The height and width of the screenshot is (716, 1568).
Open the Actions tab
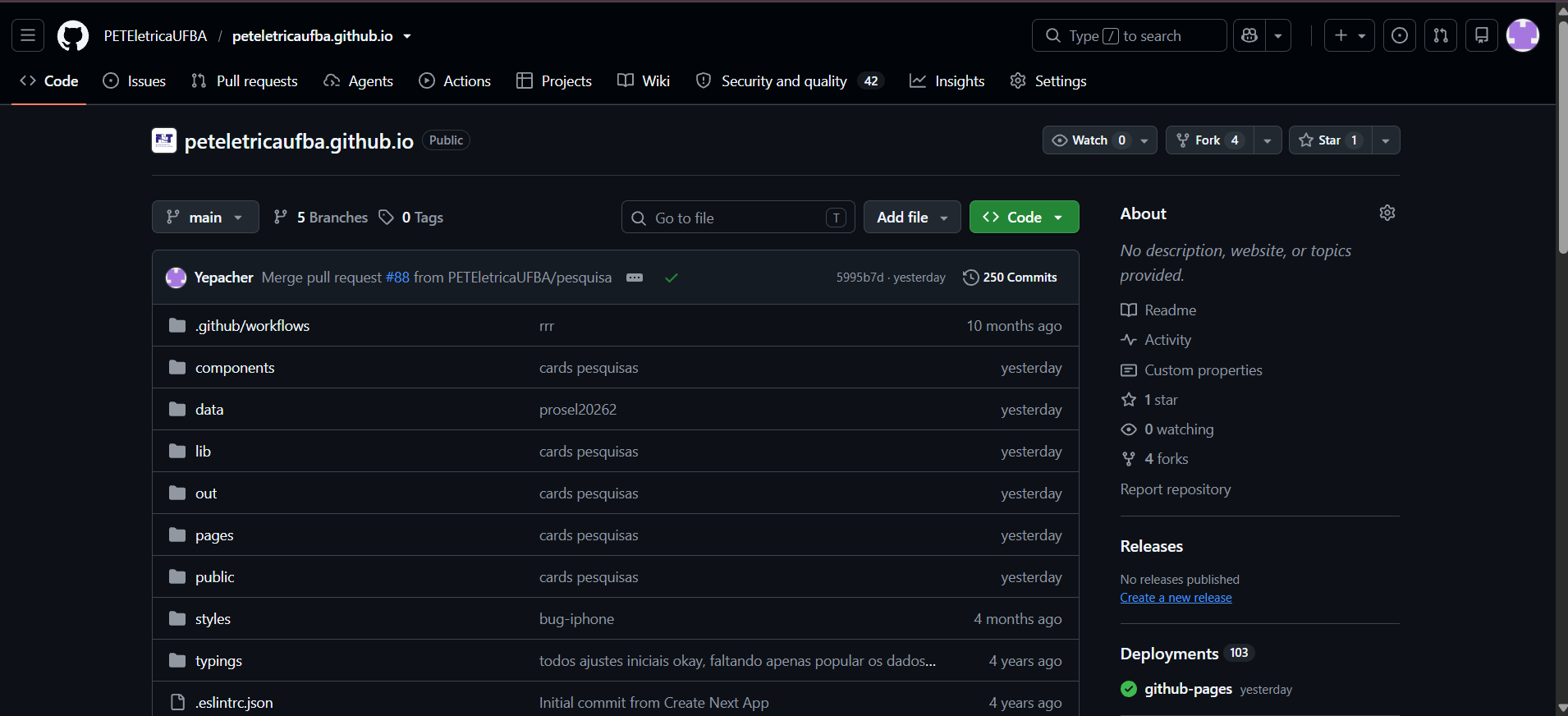(x=455, y=80)
